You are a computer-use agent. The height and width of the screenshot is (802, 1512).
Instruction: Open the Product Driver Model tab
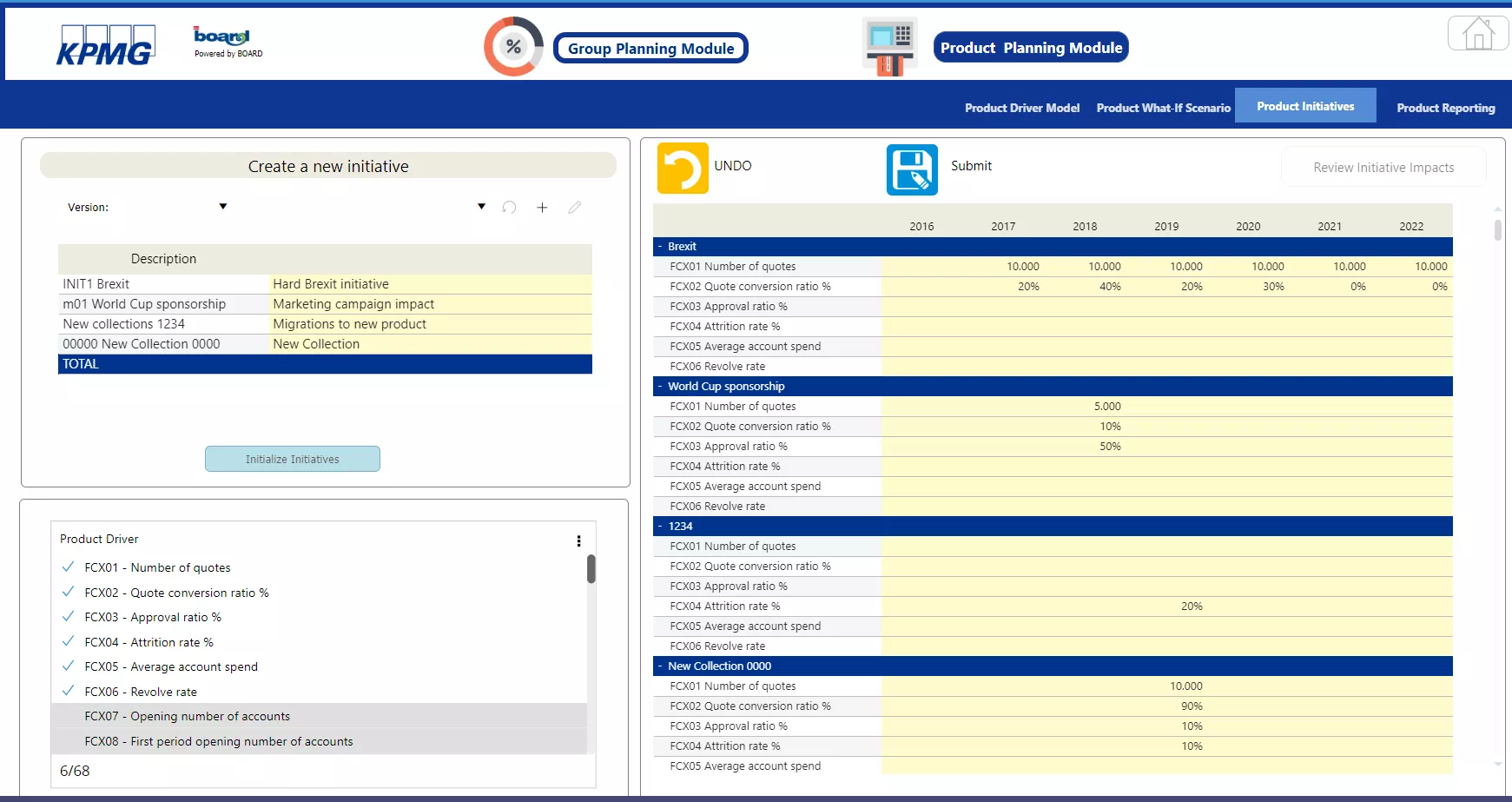click(1021, 108)
